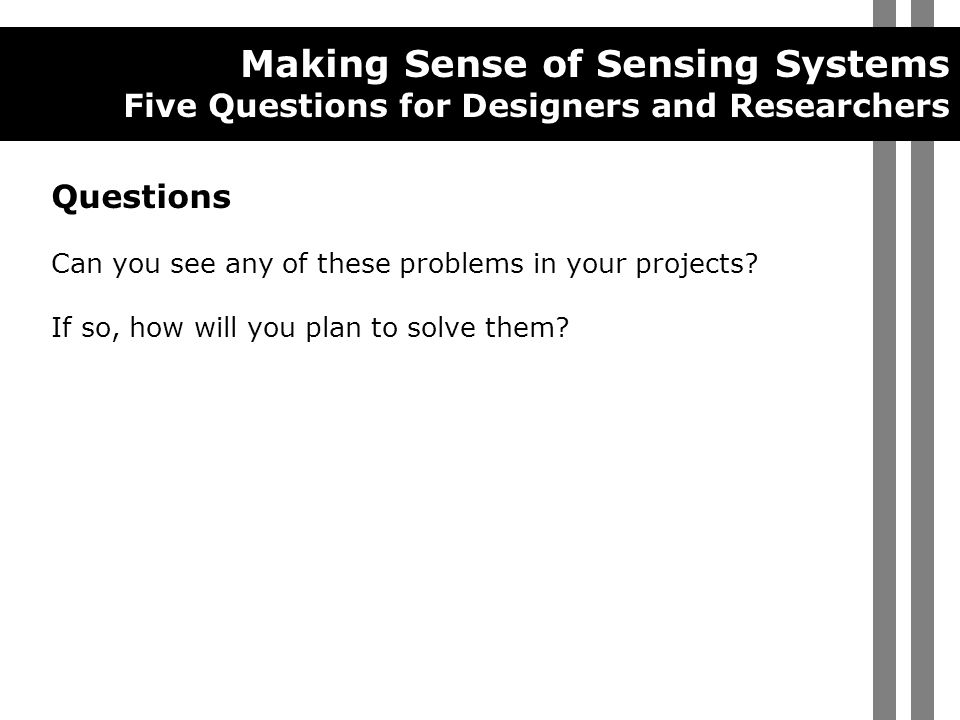Click the bold 'Questions' heading
The height and width of the screenshot is (720, 960).
[x=141, y=198]
